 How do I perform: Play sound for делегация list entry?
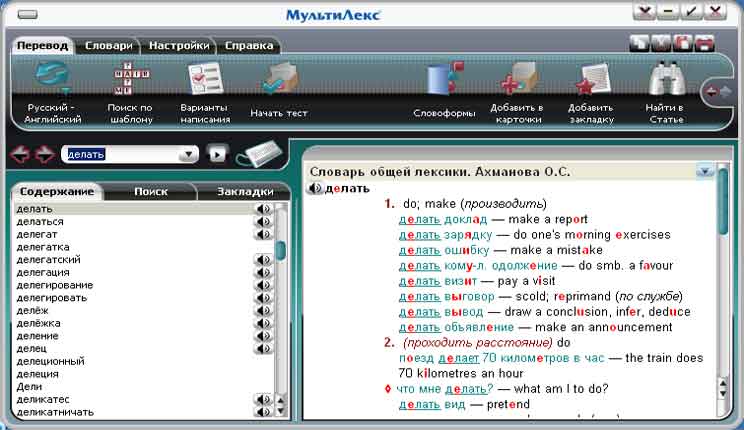(x=263, y=272)
